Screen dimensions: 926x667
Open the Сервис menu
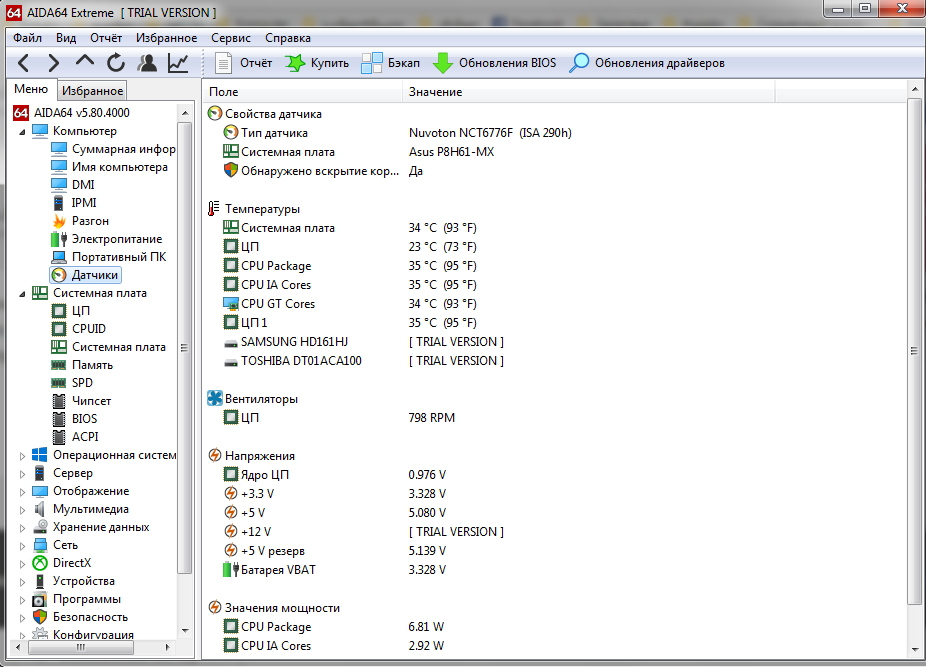tap(231, 38)
